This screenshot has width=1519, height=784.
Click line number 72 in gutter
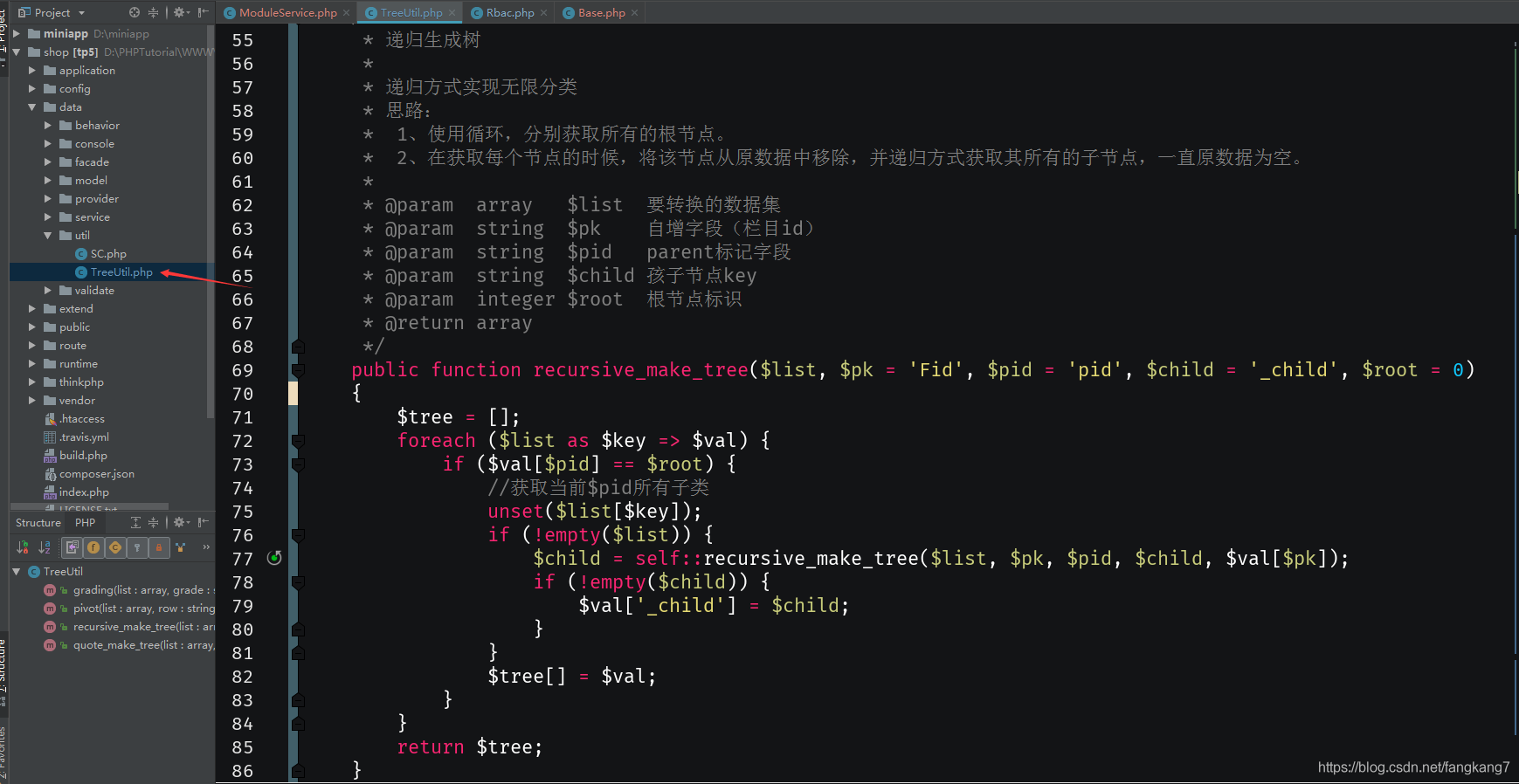(243, 441)
